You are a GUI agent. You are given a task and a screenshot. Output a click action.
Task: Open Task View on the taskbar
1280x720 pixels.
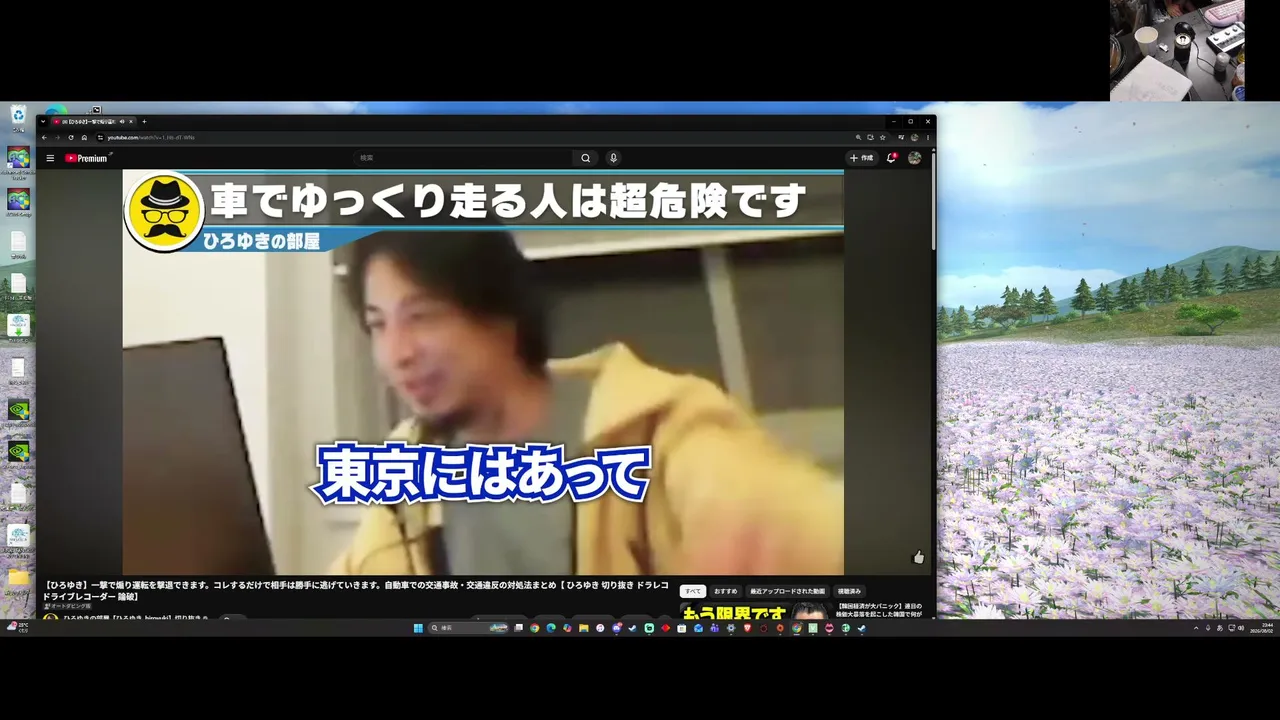point(518,628)
